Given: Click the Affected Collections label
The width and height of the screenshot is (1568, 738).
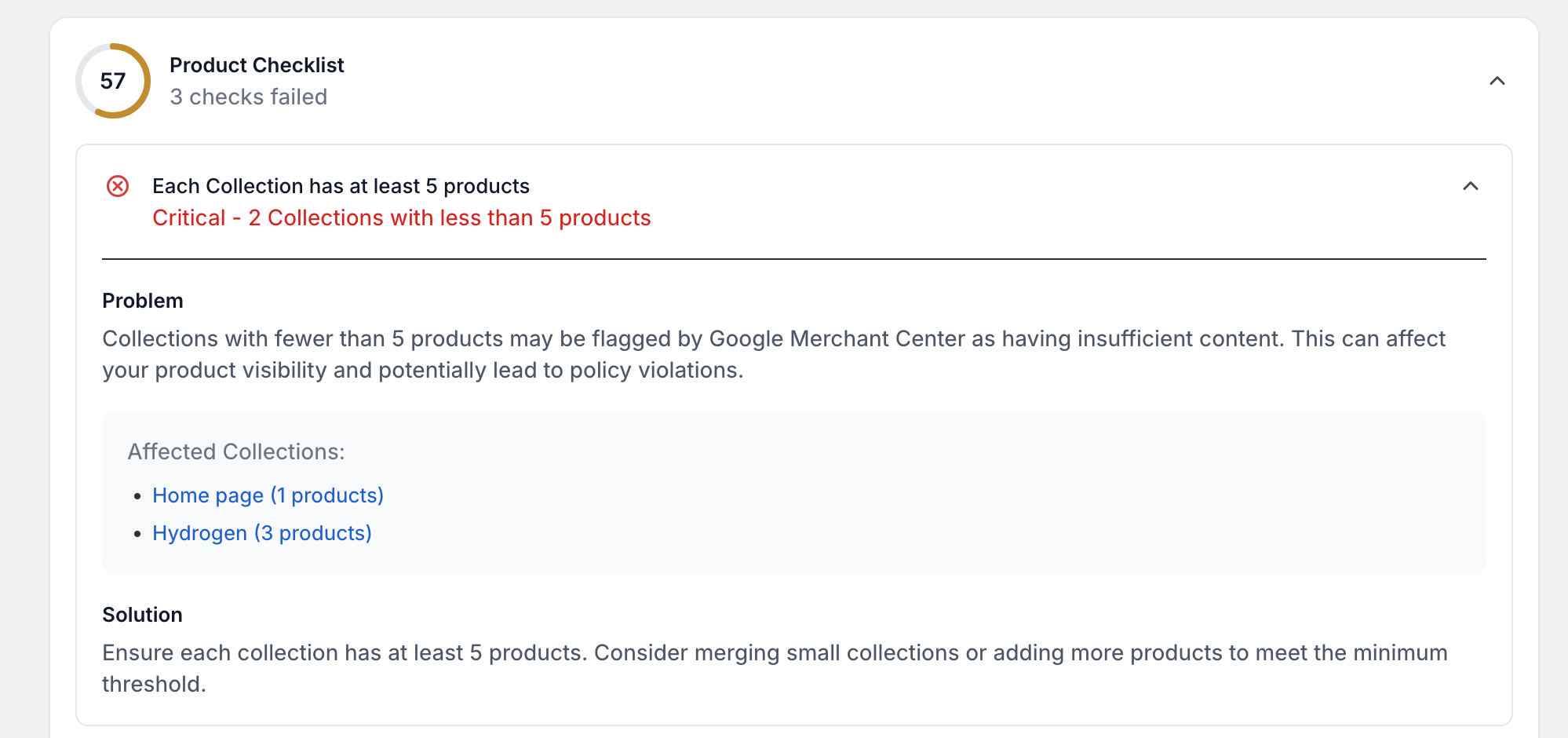Looking at the screenshot, I should point(236,451).
